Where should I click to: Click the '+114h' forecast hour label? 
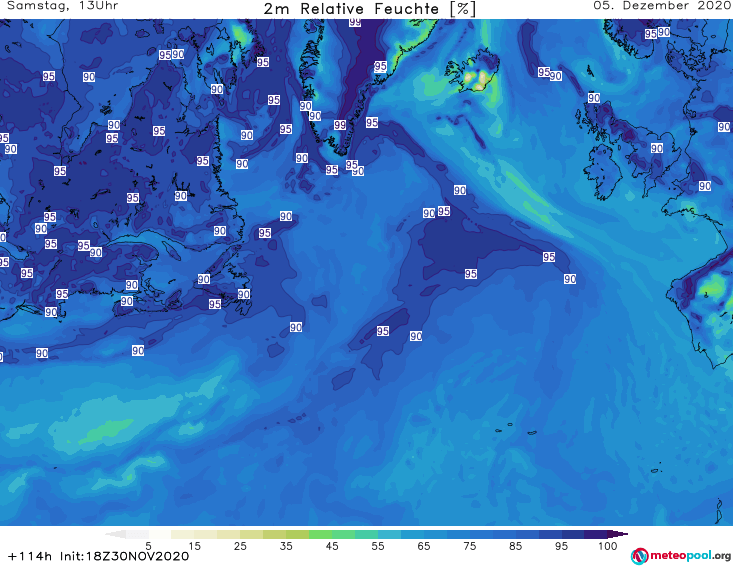[x=30, y=556]
